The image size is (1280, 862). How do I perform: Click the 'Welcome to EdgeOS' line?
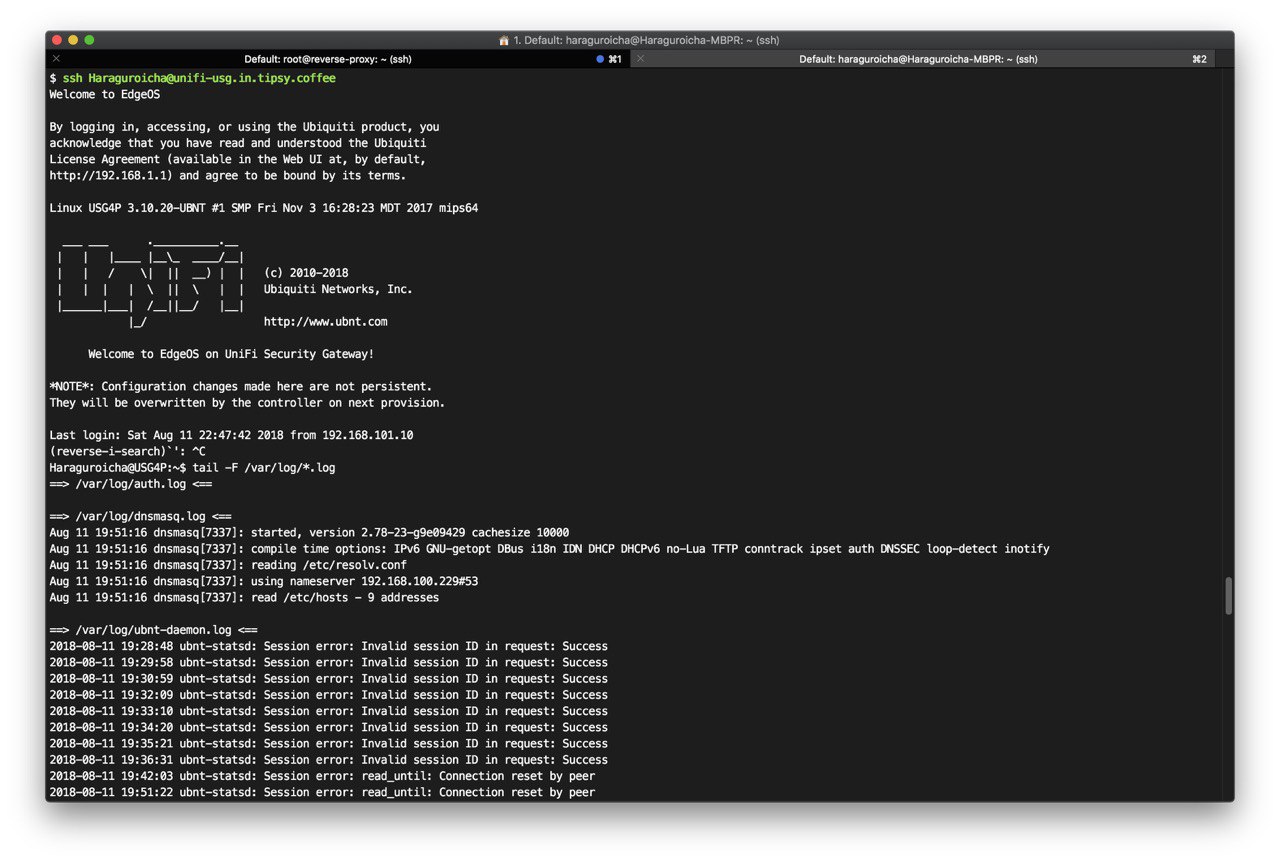[x=105, y=95]
